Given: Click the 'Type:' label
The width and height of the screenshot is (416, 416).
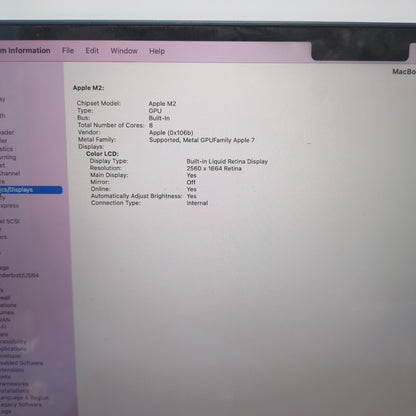Looking at the screenshot, I should (85, 111).
